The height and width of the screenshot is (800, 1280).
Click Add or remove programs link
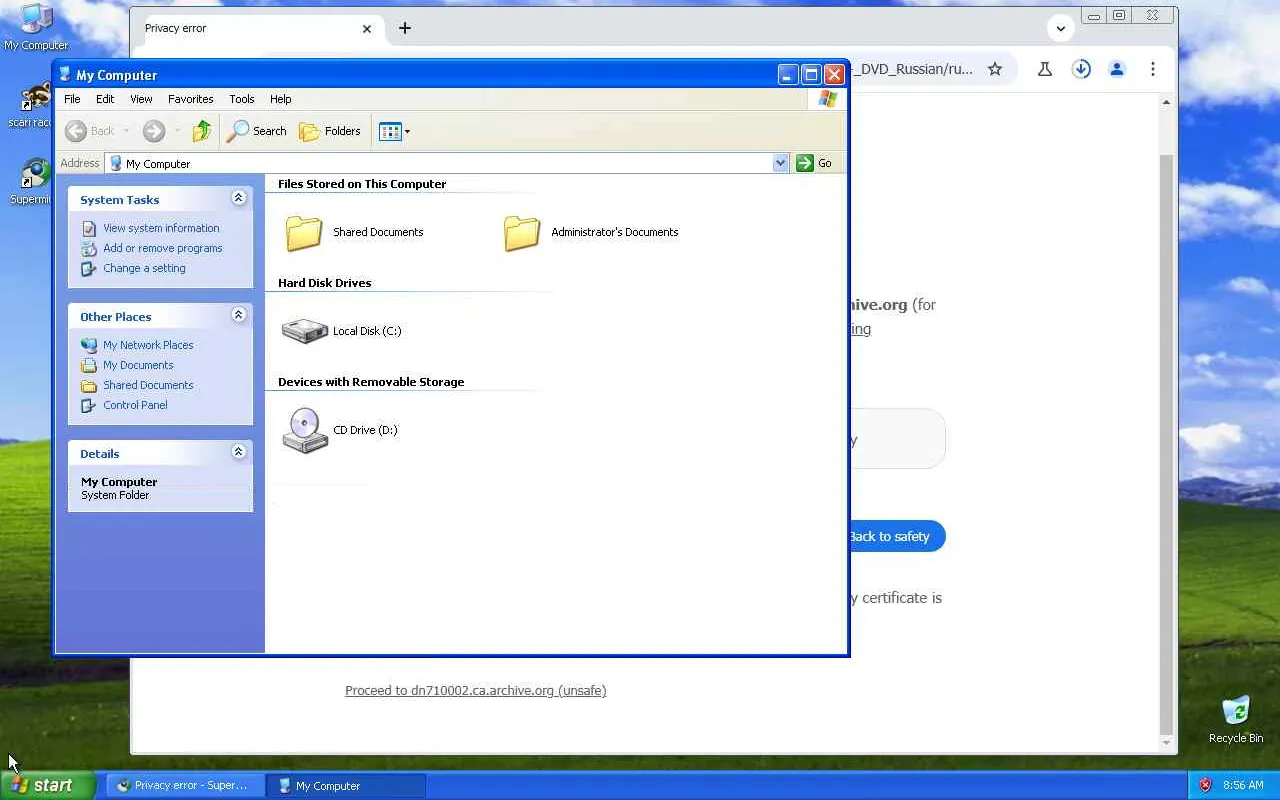coord(163,248)
